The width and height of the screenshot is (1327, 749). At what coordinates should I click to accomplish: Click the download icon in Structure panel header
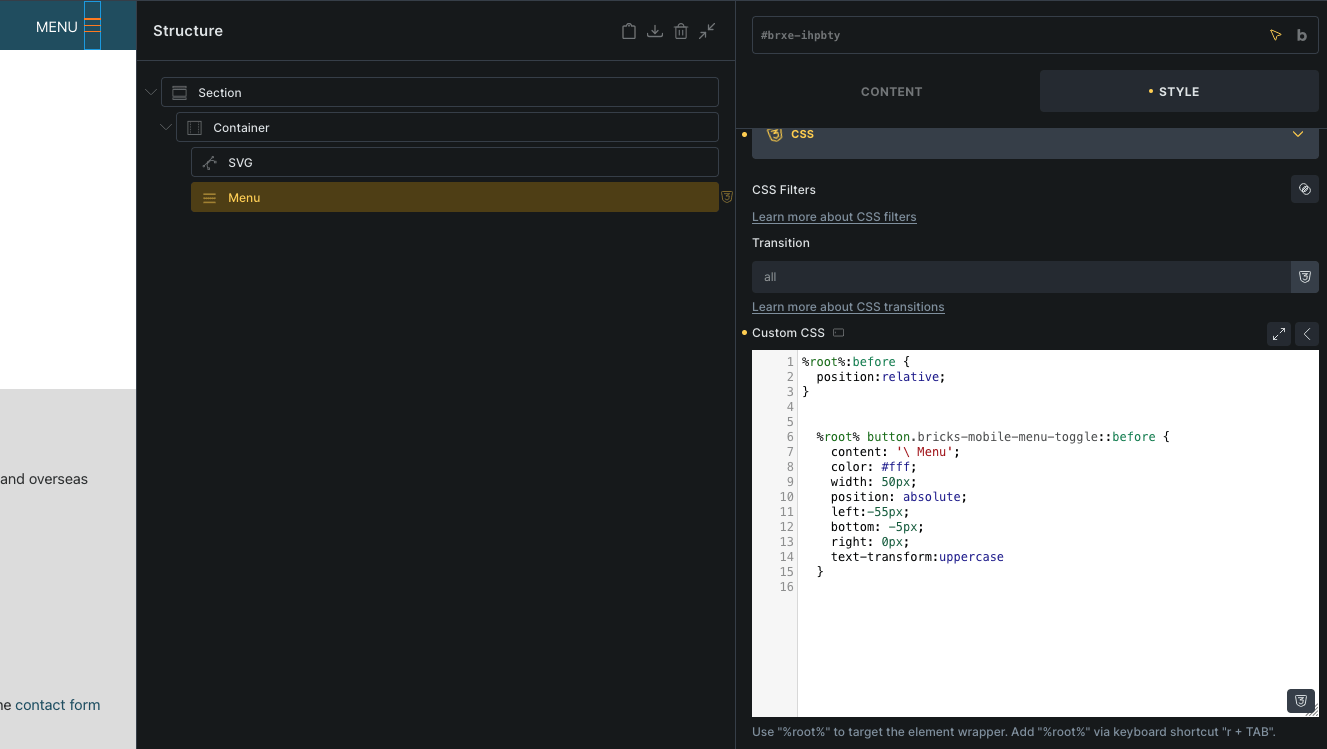tap(655, 31)
